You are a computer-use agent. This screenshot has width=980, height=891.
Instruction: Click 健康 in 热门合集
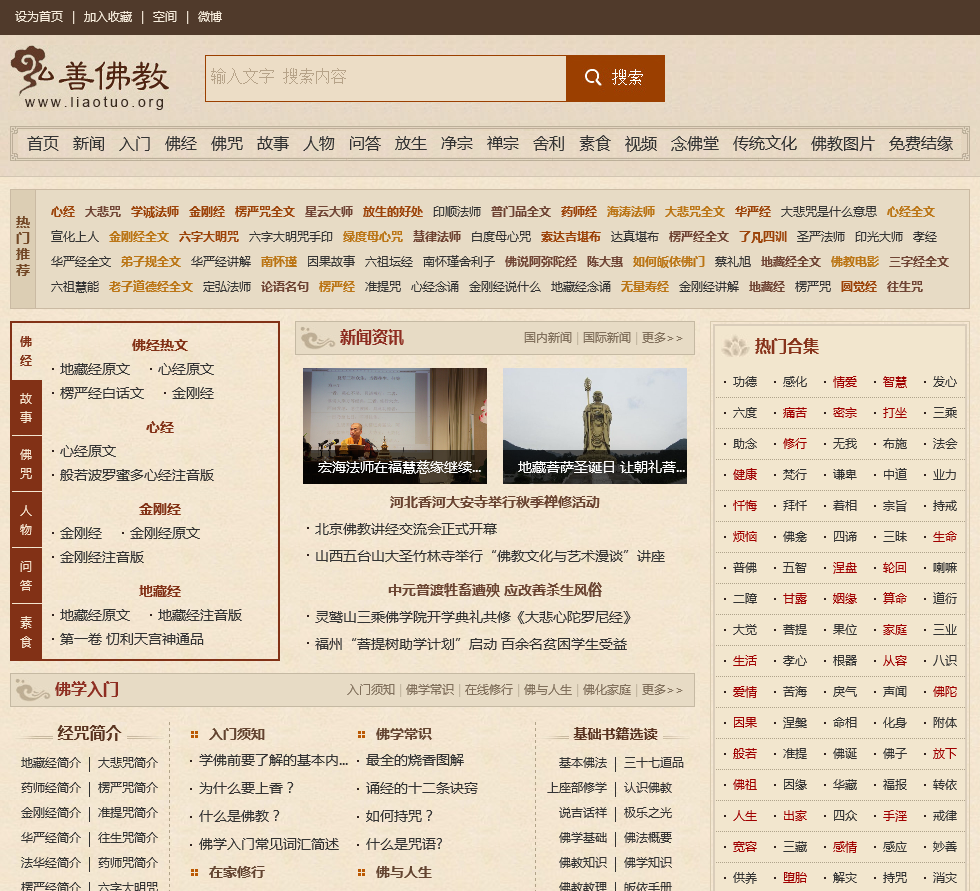[x=744, y=474]
